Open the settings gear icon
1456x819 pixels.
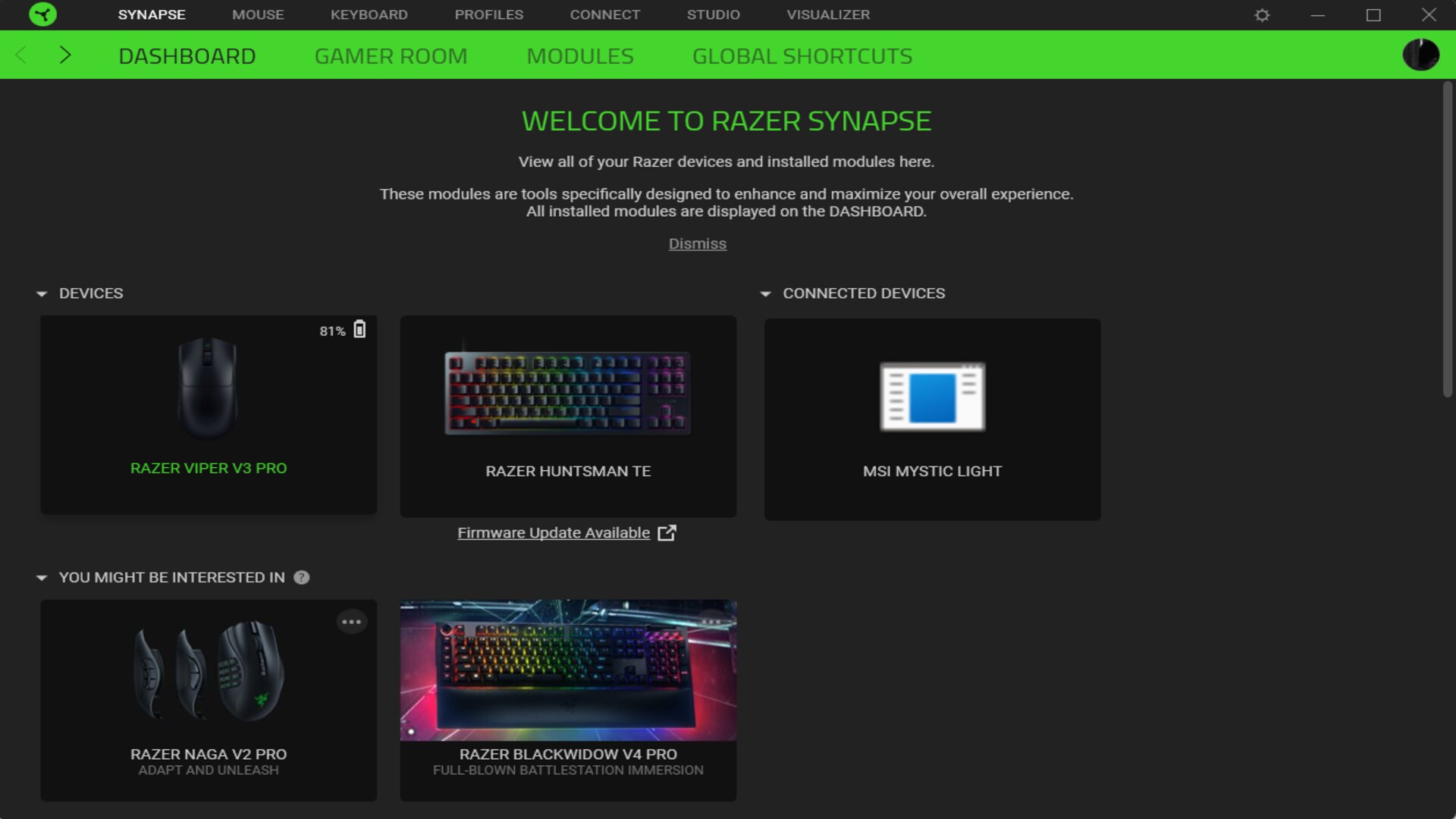pos(1262,15)
